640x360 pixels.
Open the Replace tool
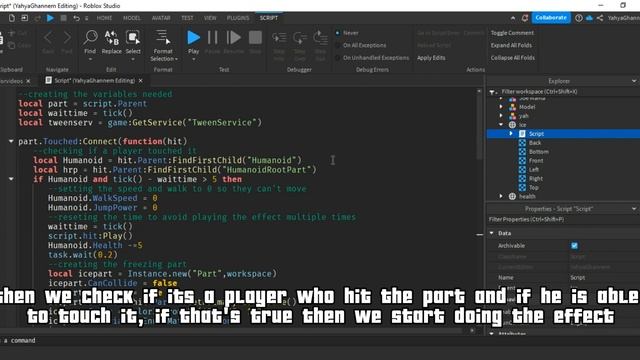click(x=111, y=42)
